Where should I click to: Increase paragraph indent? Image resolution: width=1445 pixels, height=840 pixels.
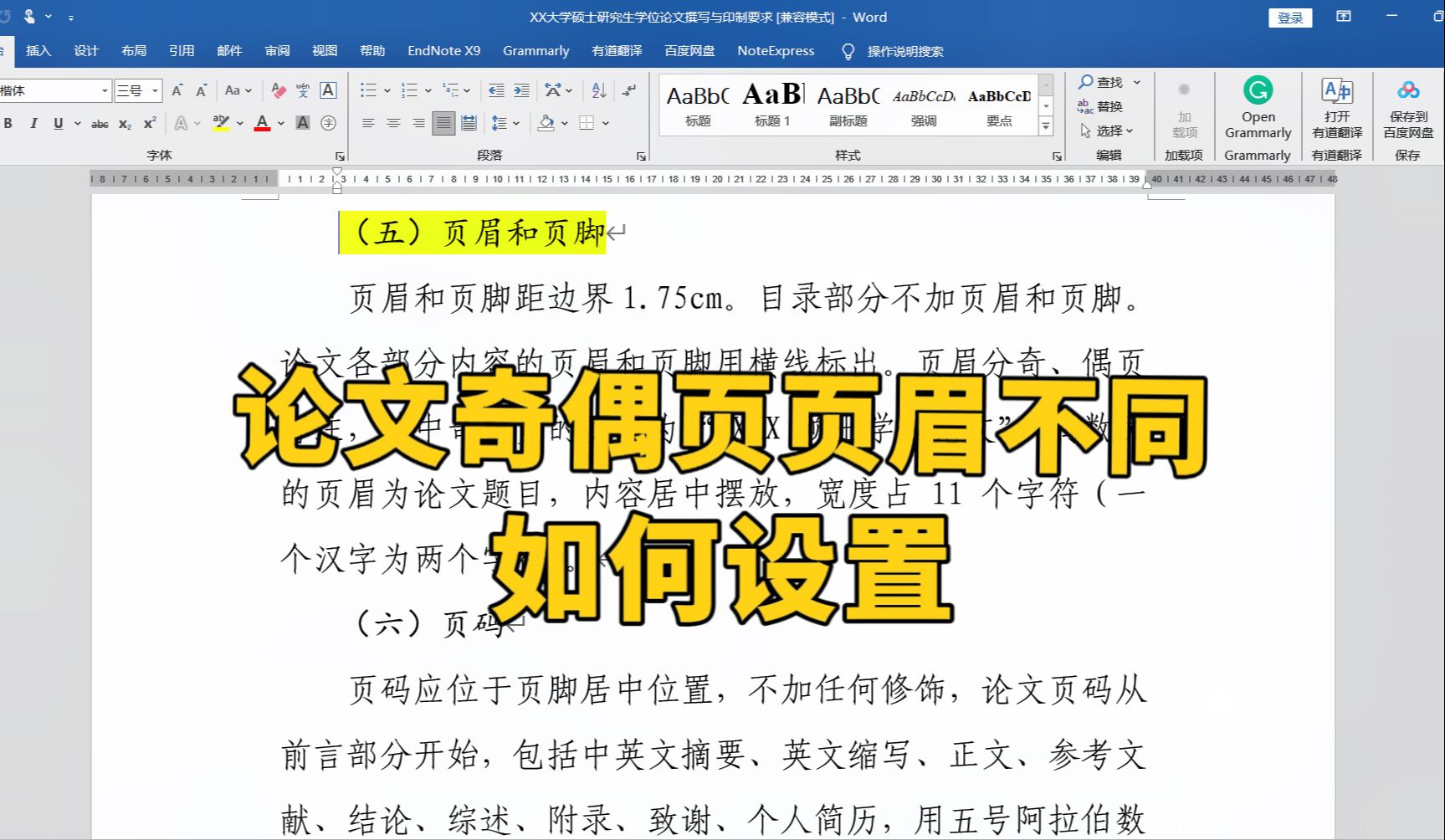(x=521, y=90)
